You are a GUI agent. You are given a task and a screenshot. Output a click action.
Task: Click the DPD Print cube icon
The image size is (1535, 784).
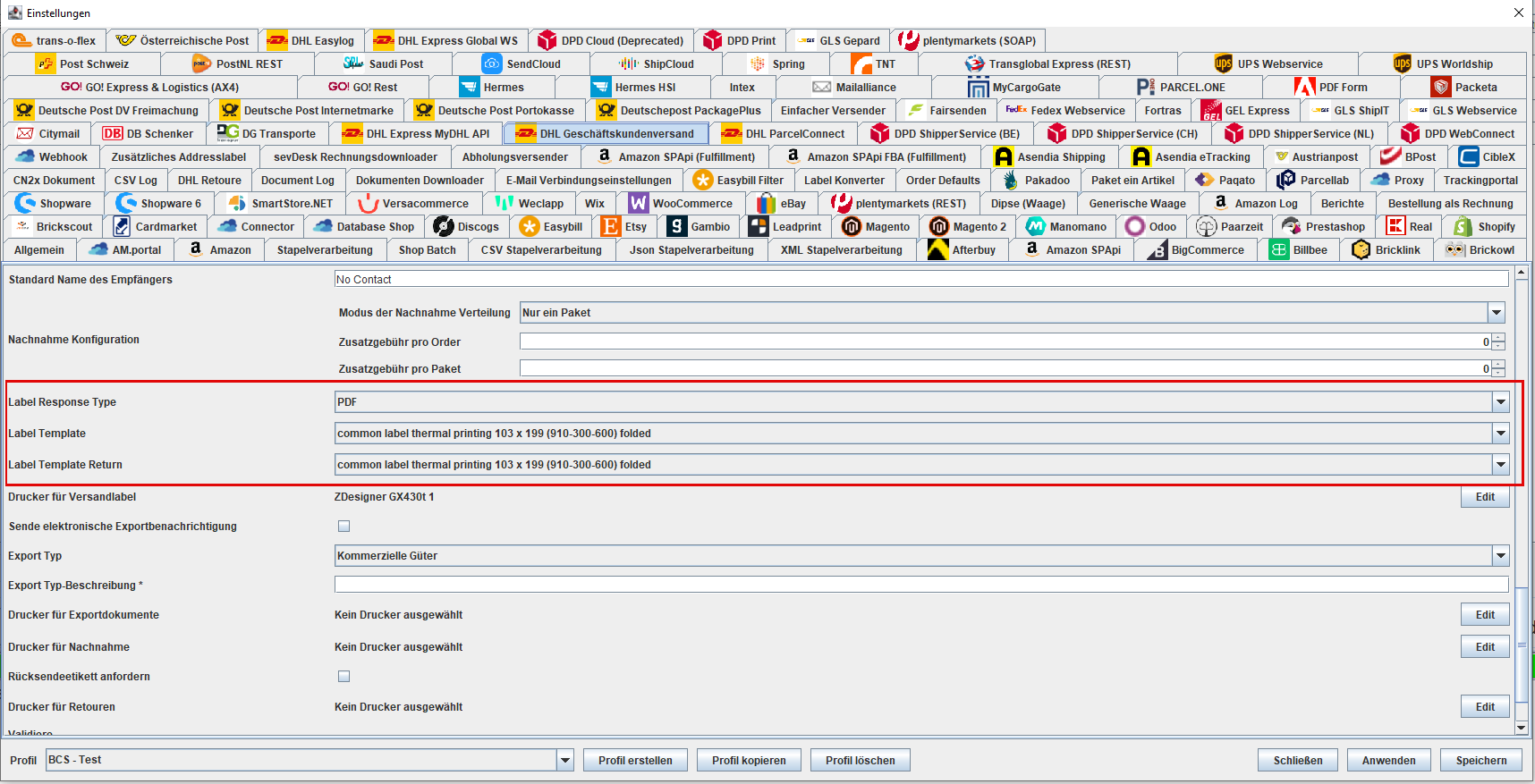(712, 40)
